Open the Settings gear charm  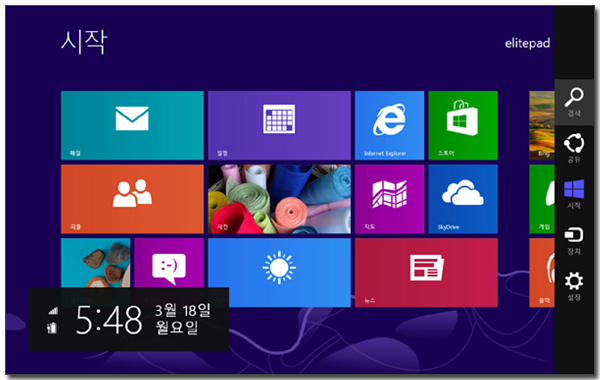click(574, 286)
